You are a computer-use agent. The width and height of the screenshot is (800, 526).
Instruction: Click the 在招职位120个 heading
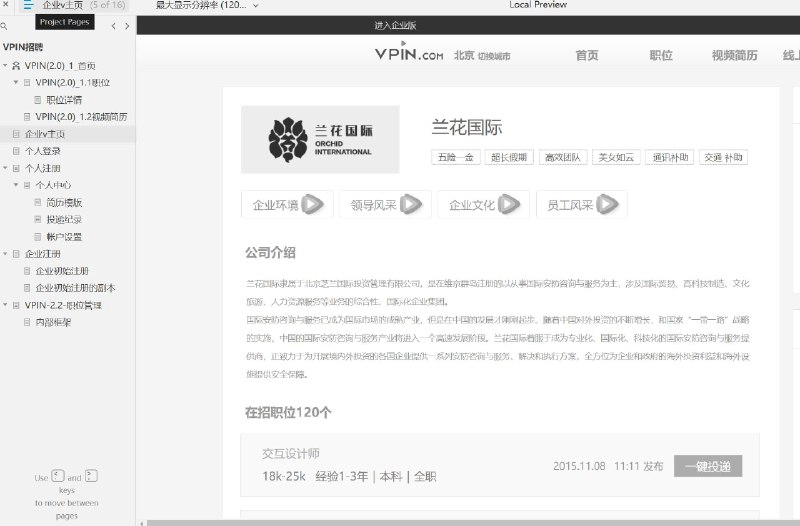click(x=288, y=412)
